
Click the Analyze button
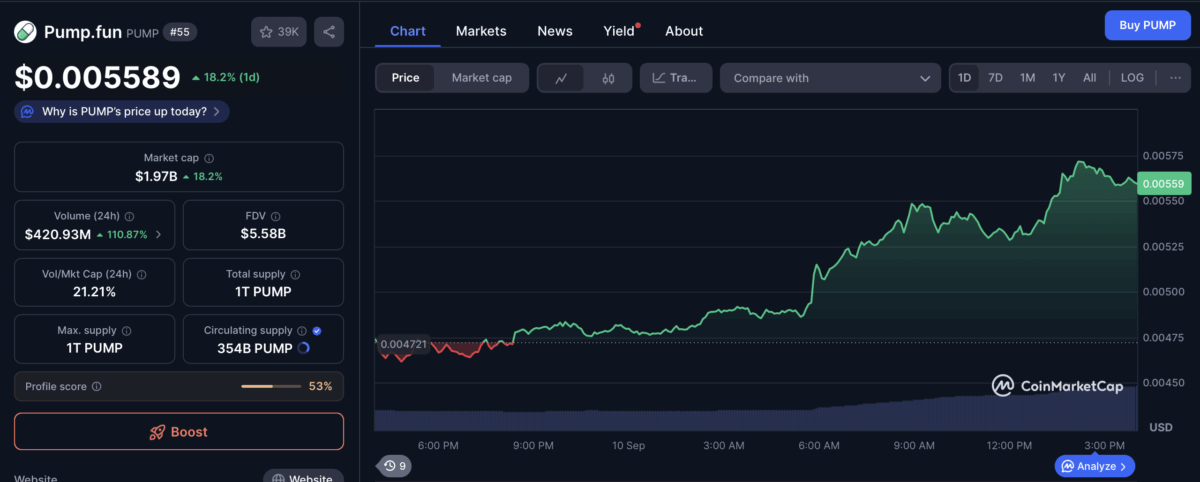tap(1095, 466)
